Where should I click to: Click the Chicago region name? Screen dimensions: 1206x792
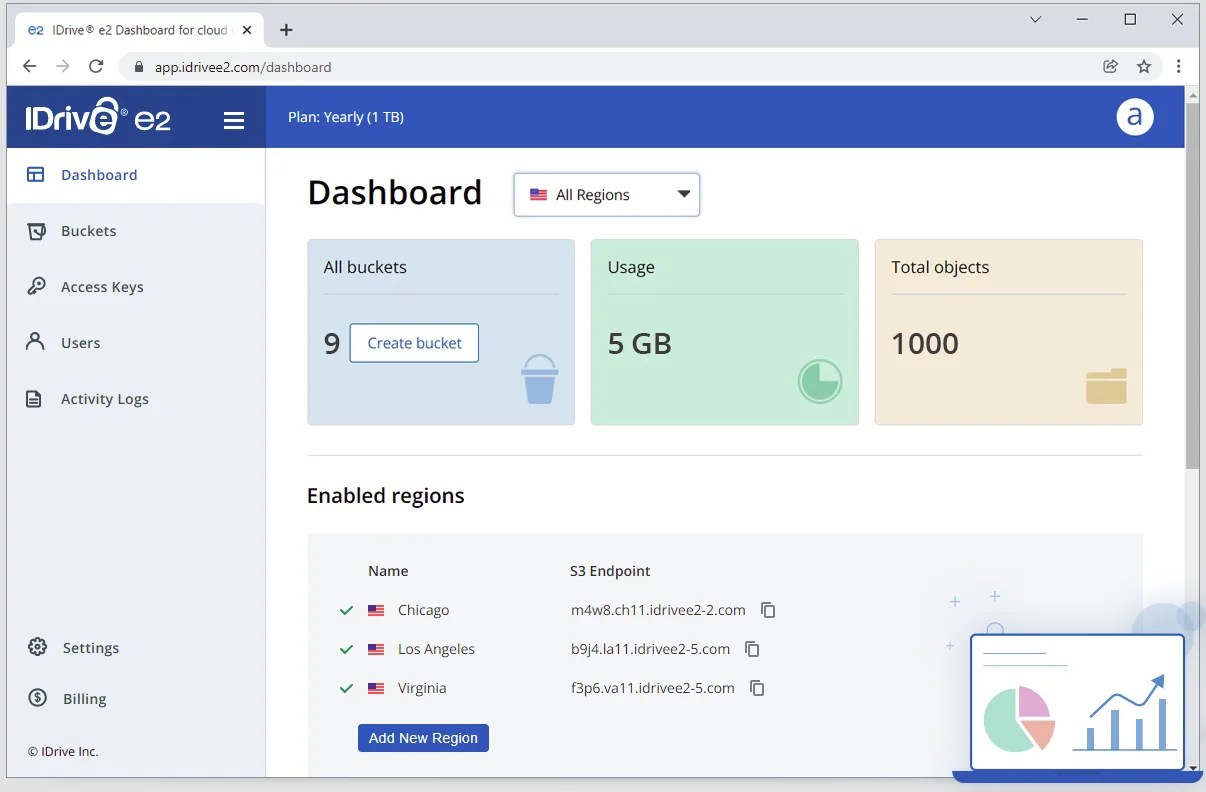pos(424,610)
